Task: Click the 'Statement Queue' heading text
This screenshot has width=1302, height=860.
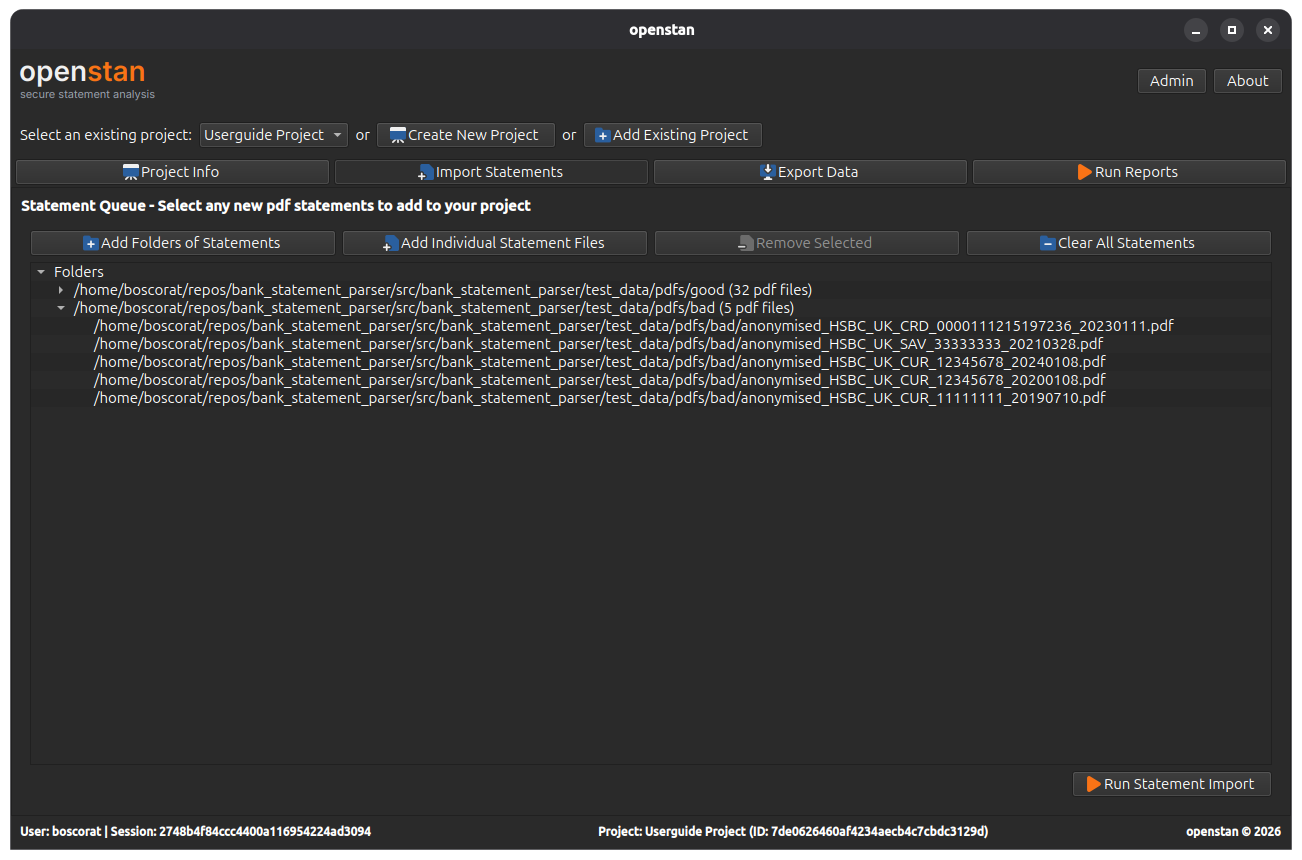Action: pyautogui.click(x=276, y=206)
